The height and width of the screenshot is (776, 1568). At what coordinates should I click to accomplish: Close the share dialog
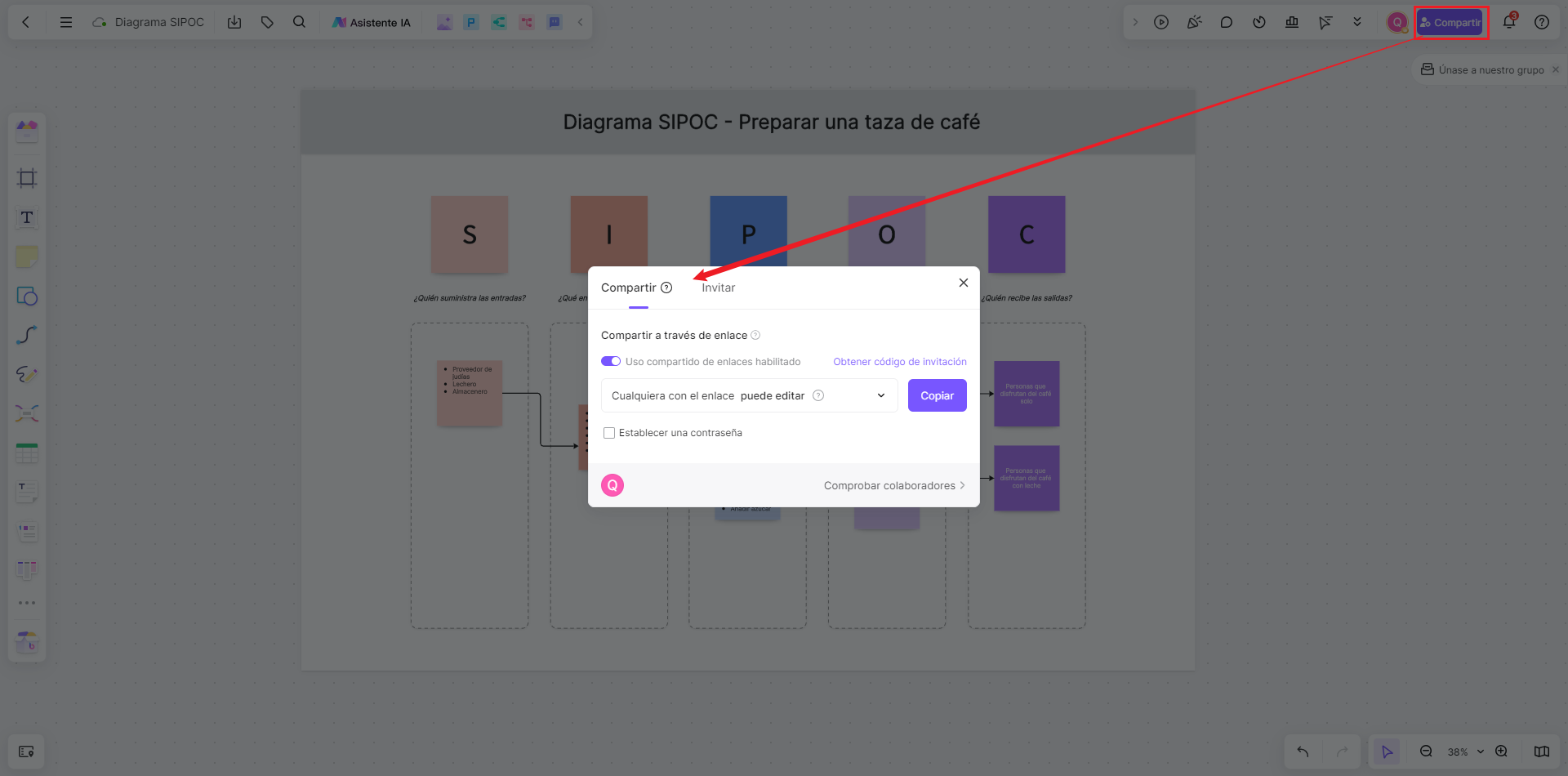pos(964,283)
